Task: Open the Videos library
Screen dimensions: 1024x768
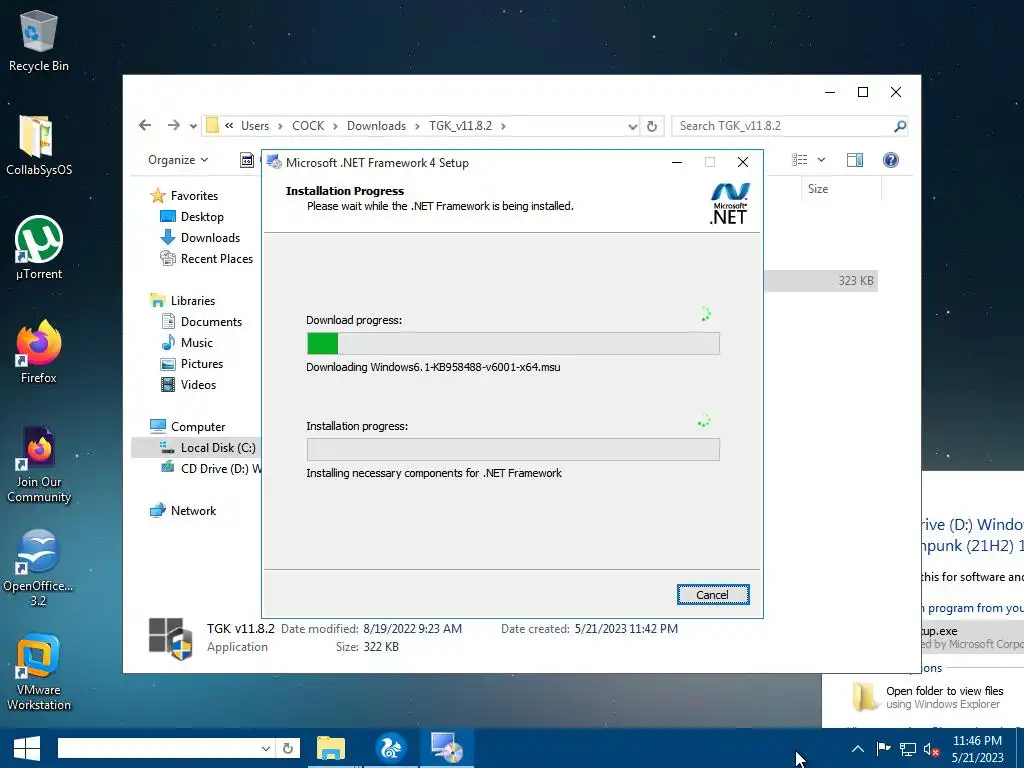Action: (198, 385)
